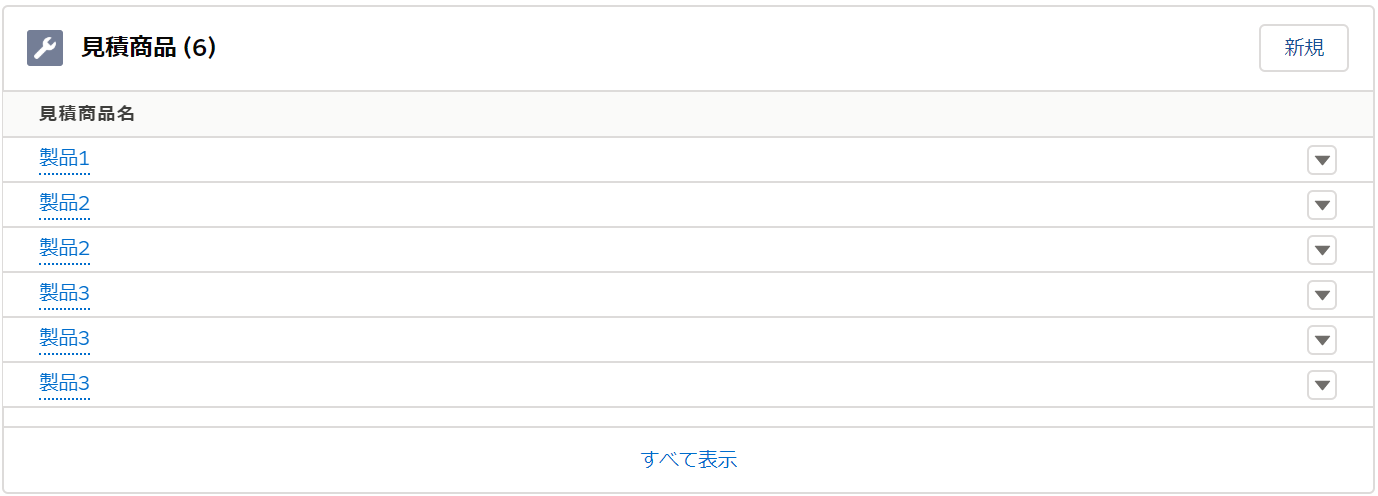This screenshot has width=1378, height=496.
Task: Expand the action dropdown for 製品1 row
Action: tap(1321, 160)
